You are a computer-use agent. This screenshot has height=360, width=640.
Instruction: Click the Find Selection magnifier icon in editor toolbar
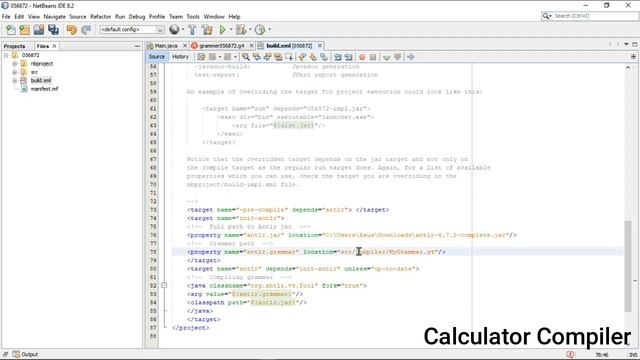coord(246,57)
